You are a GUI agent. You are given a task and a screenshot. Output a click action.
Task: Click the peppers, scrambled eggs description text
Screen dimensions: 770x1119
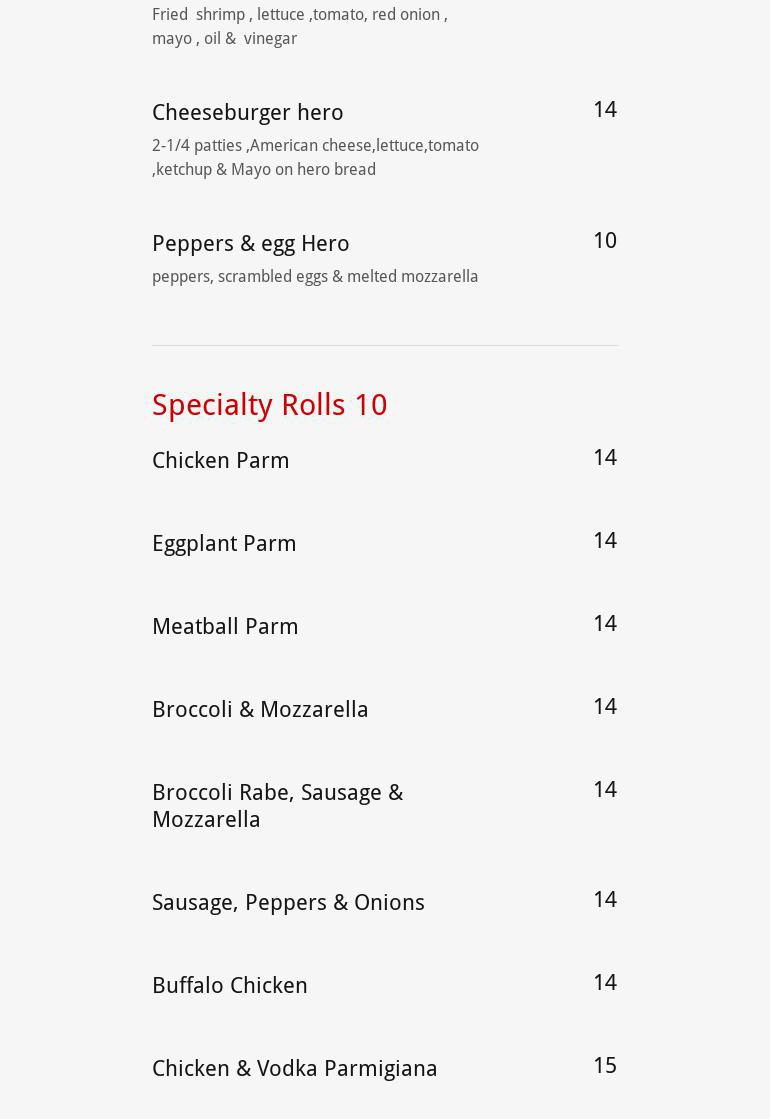pyautogui.click(x=314, y=276)
